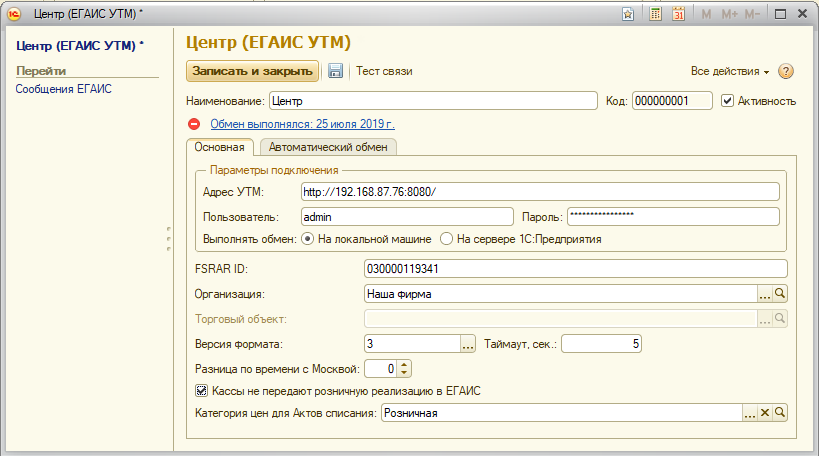Maximize the Центр (ЕГАИС УТМ) window
Image resolution: width=819 pixels, height=456 pixels.
pyautogui.click(x=780, y=14)
